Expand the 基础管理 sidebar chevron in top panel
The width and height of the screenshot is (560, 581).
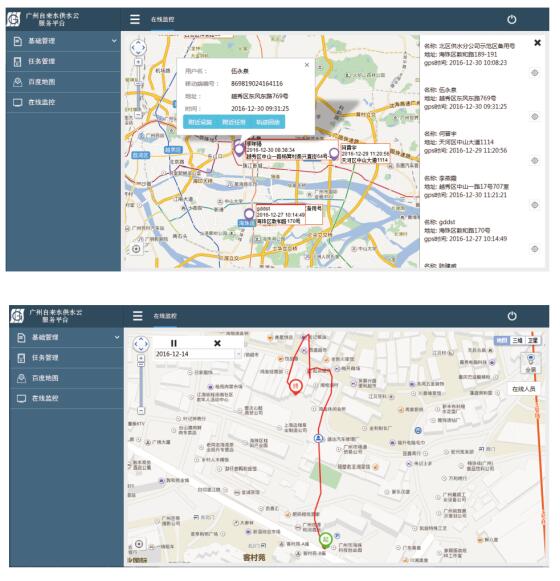[x=114, y=41]
